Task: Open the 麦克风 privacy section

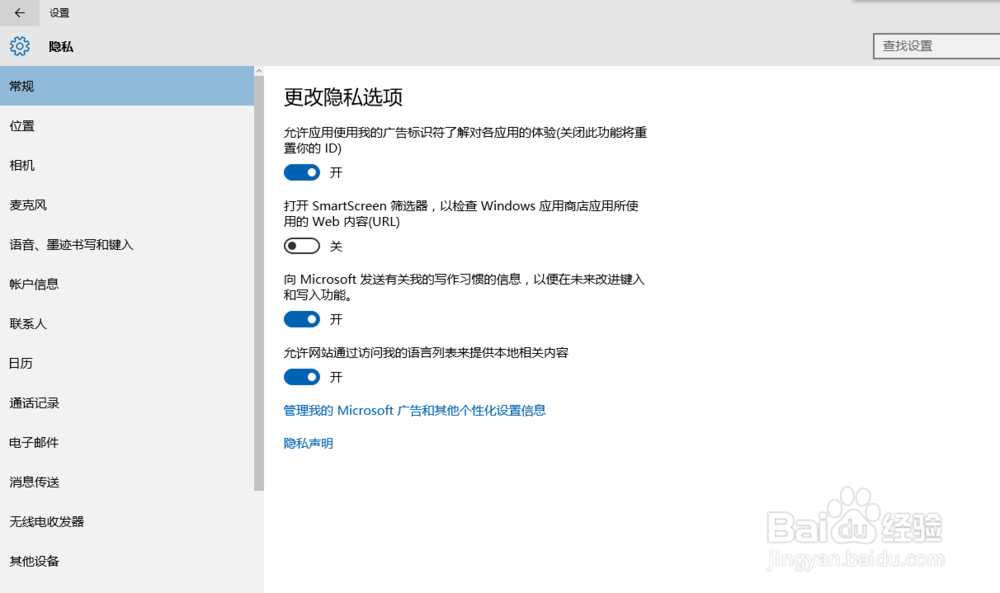Action: [127, 205]
